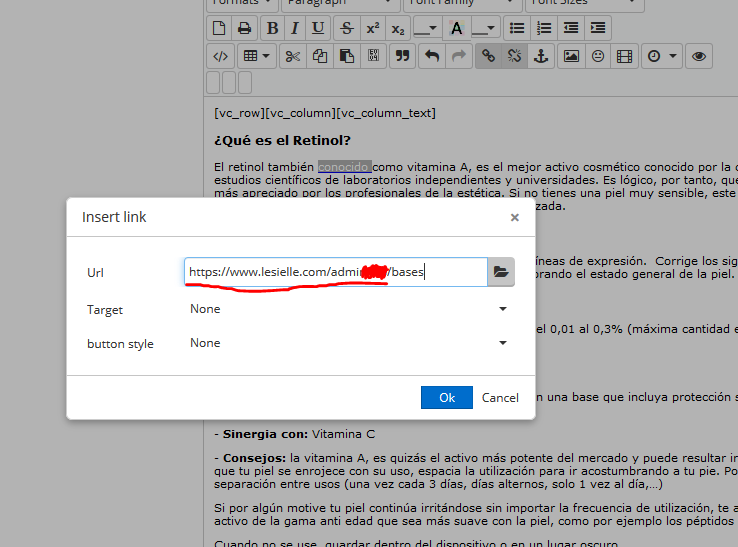Viewport: 738px width, 547px height.
Task: Click the bullet list toolbar item
Action: (x=516, y=28)
